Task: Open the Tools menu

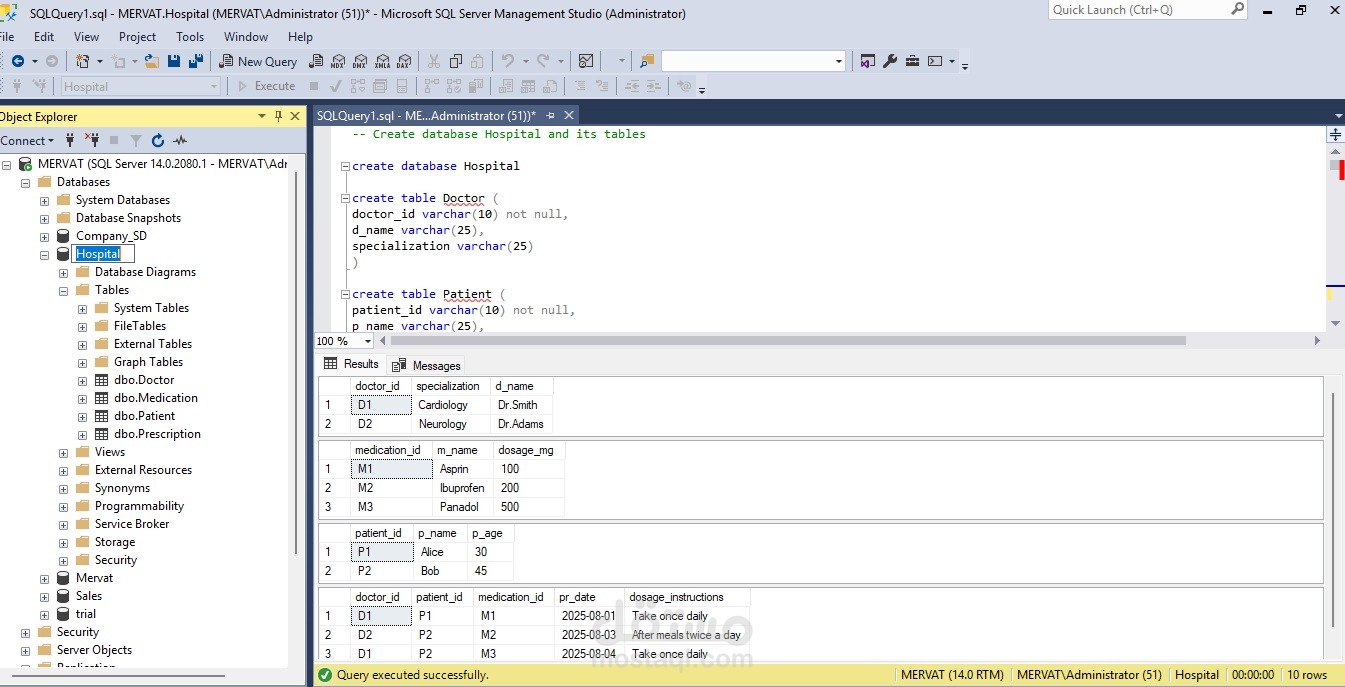Action: 190,37
